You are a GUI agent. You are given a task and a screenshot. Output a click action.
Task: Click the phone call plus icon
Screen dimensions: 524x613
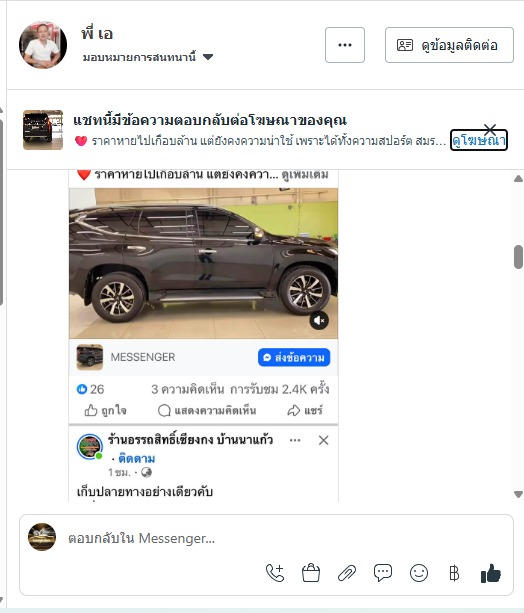[x=275, y=573]
